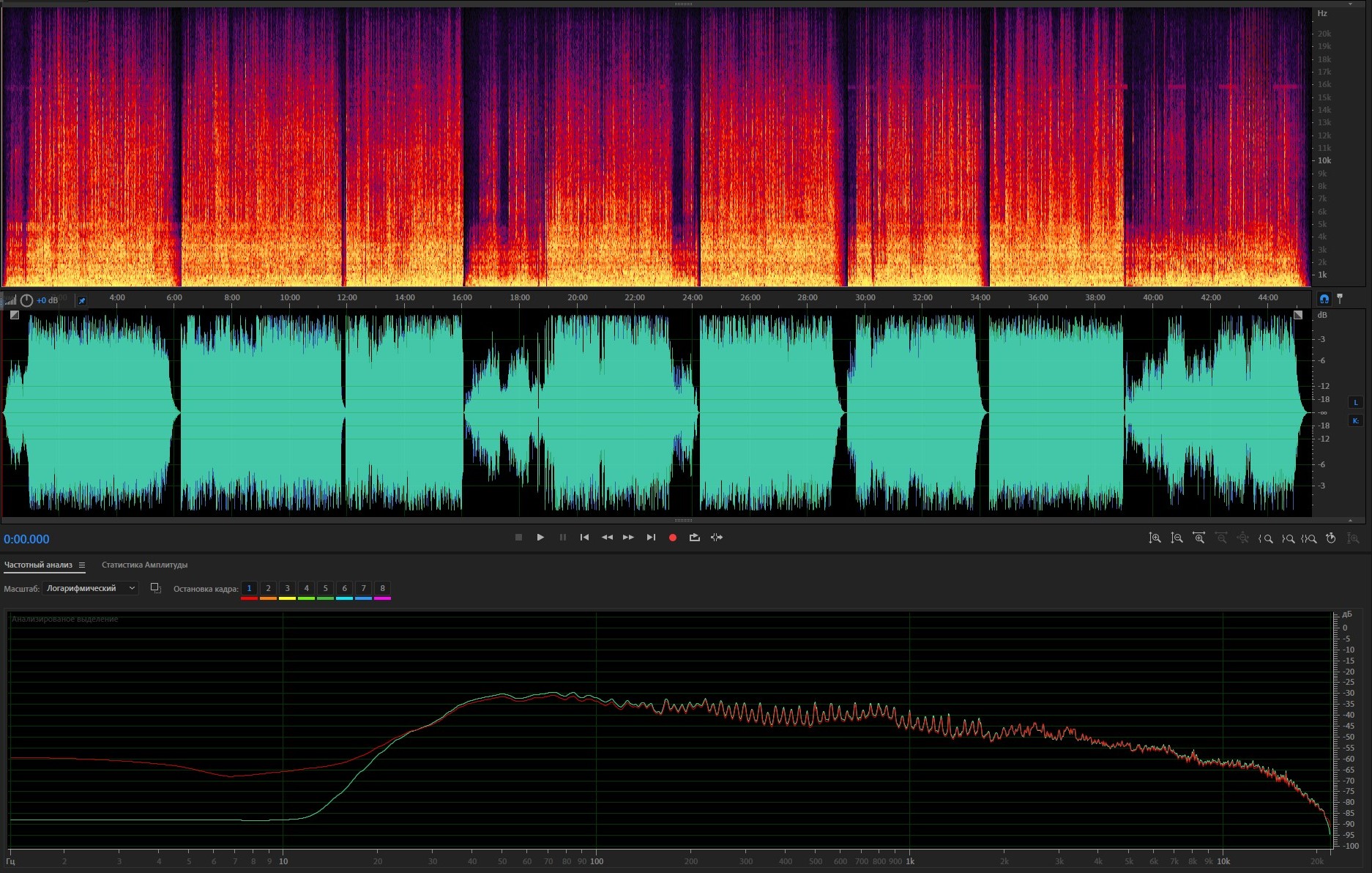This screenshot has width=1372, height=873.
Task: Click the fade-out handle on waveform
Action: tap(1298, 315)
